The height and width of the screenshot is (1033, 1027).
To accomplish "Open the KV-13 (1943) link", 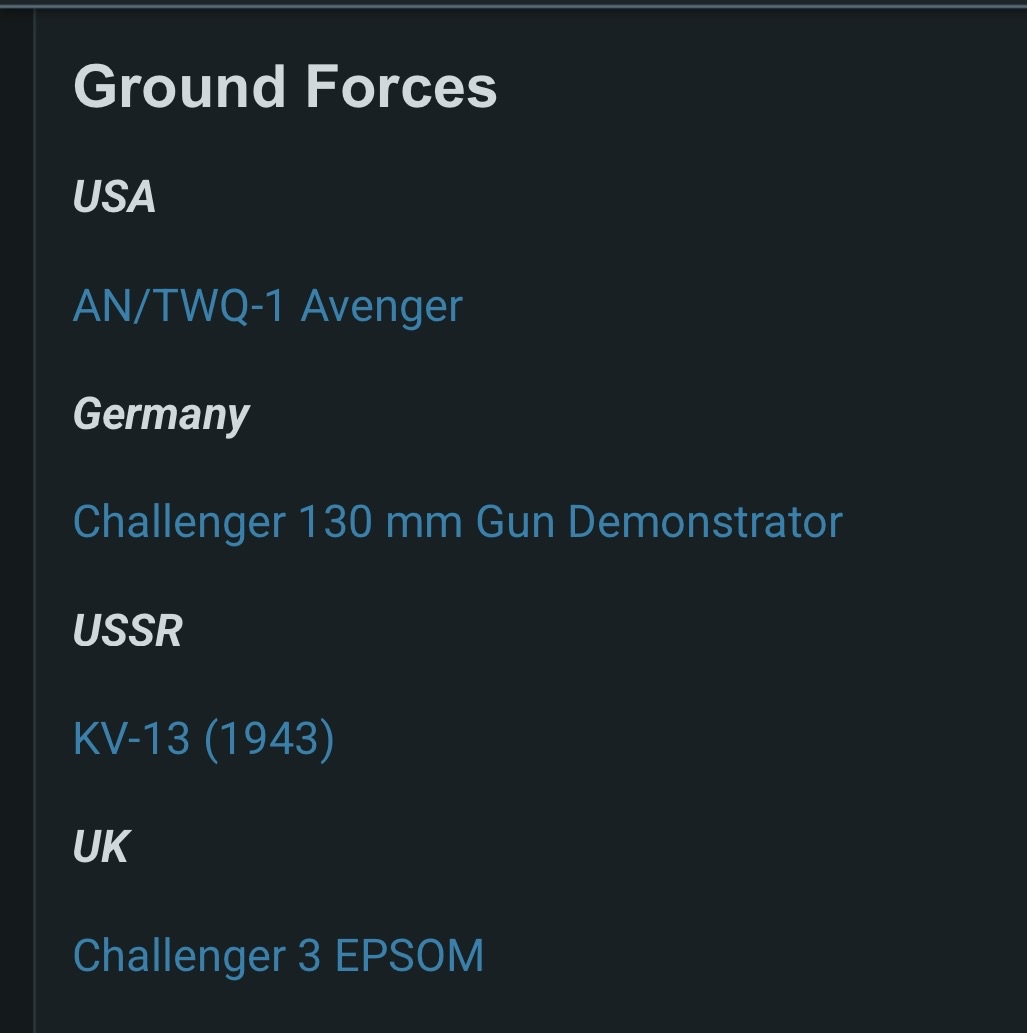I will pyautogui.click(x=203, y=739).
